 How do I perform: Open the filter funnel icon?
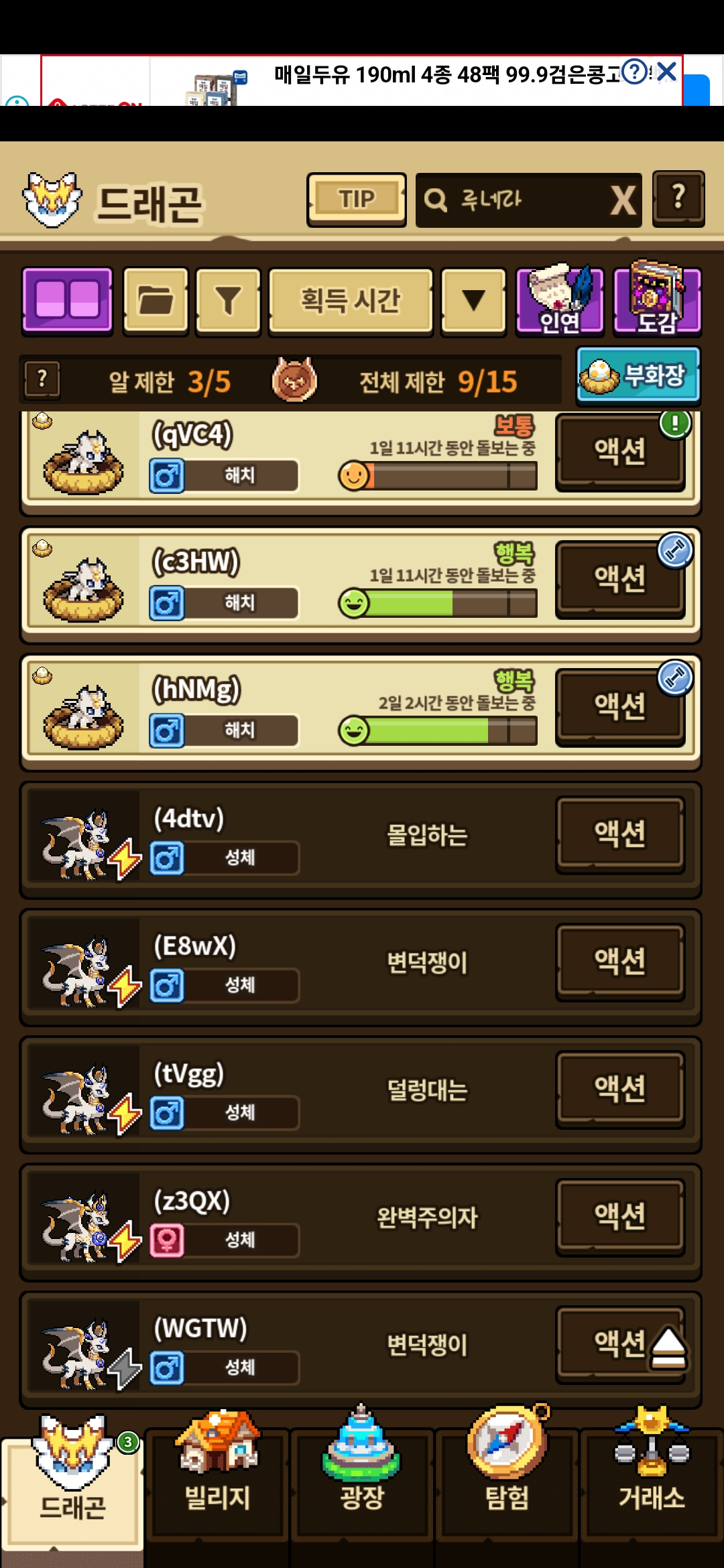(228, 300)
